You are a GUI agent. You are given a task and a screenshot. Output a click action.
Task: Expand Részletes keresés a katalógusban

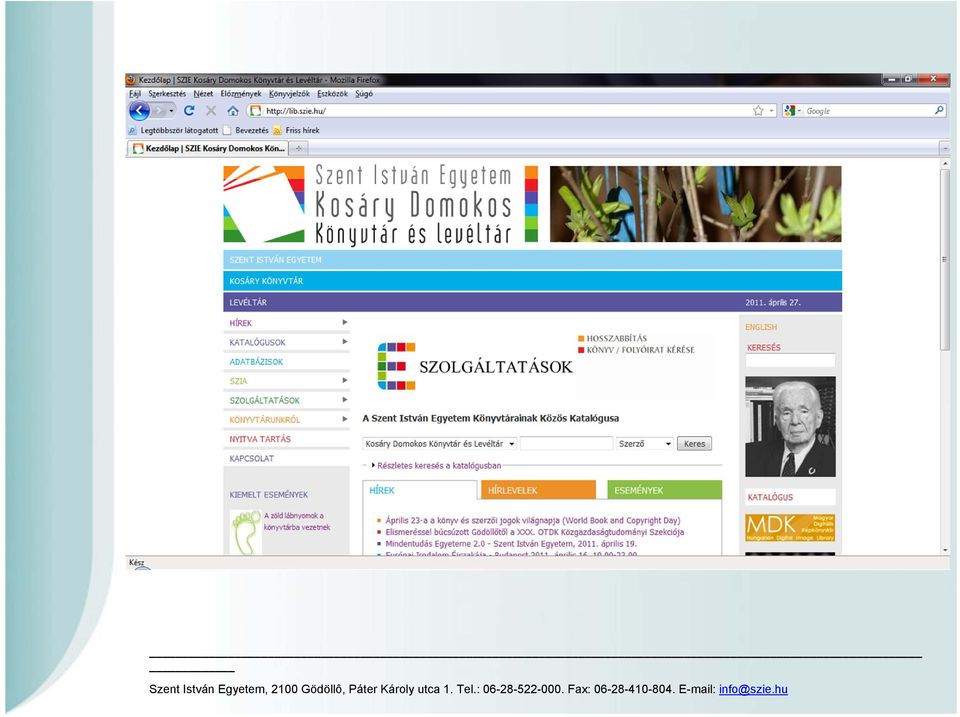click(436, 466)
